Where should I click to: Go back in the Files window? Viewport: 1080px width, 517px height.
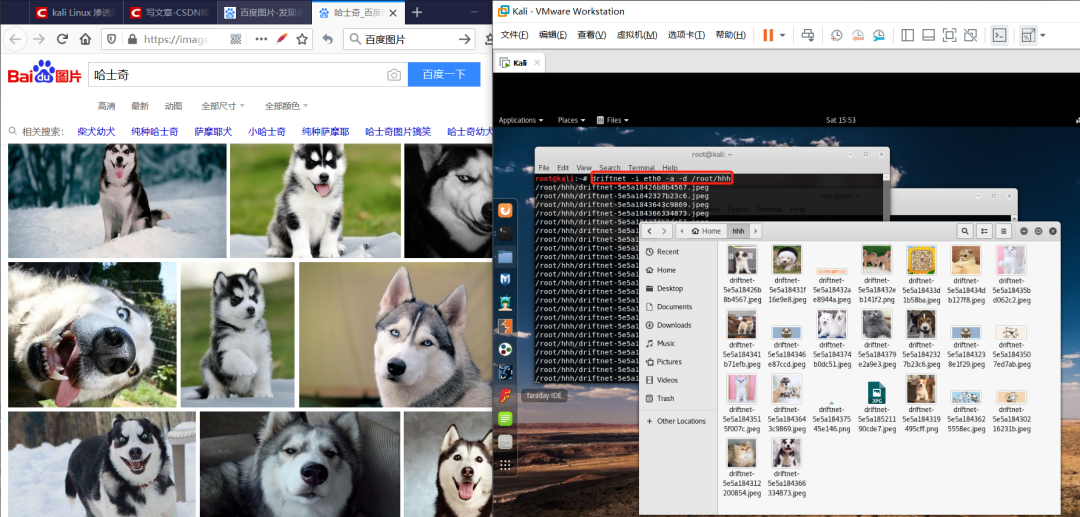pyautogui.click(x=652, y=231)
